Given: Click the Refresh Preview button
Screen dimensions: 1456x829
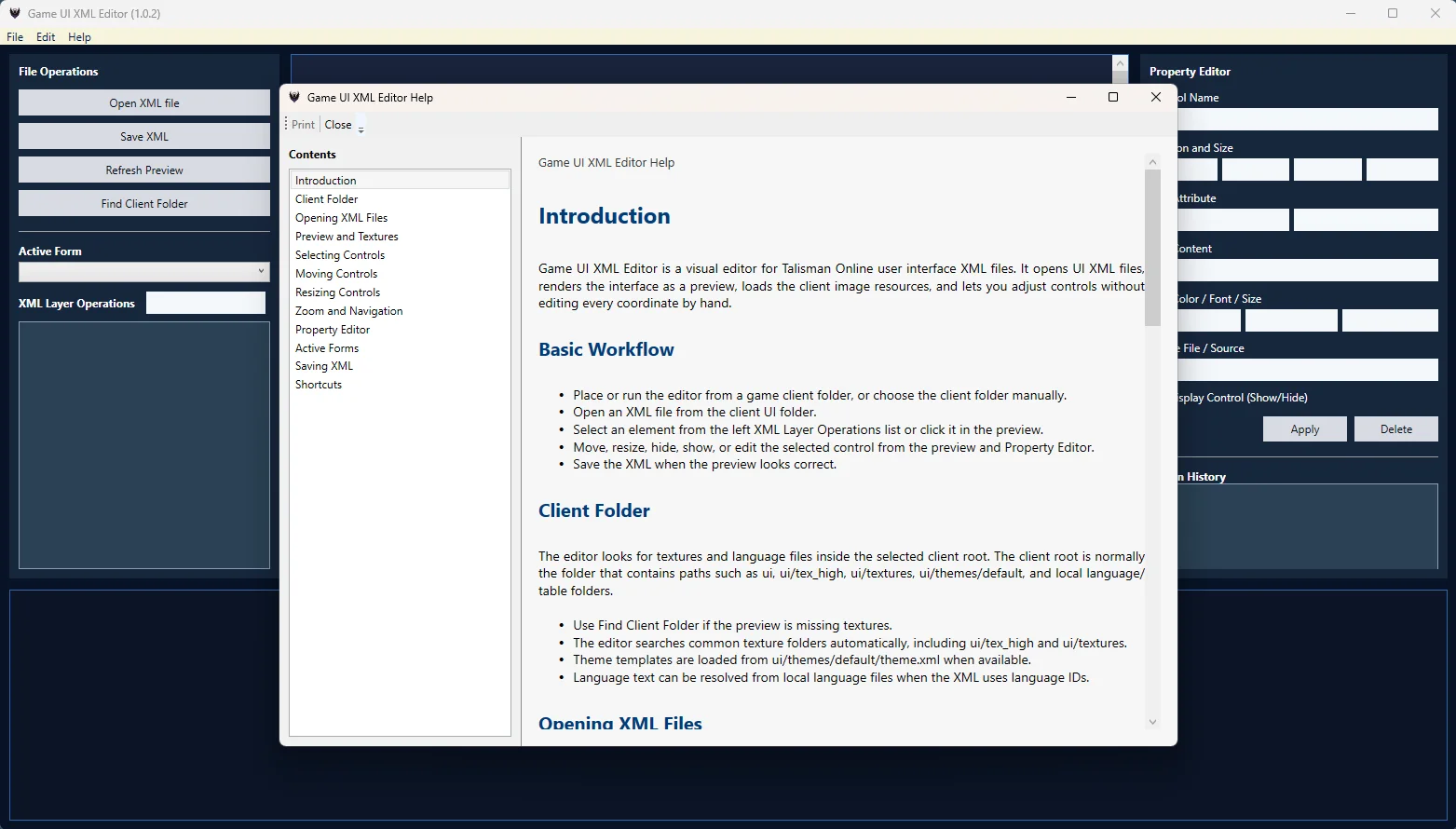Looking at the screenshot, I should click(144, 170).
